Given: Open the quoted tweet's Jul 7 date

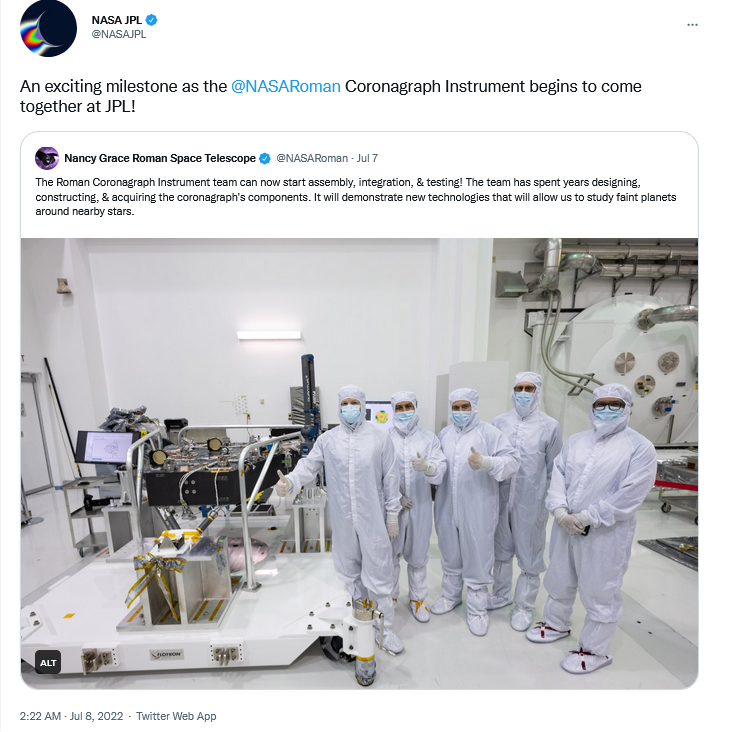Looking at the screenshot, I should pos(367,158).
